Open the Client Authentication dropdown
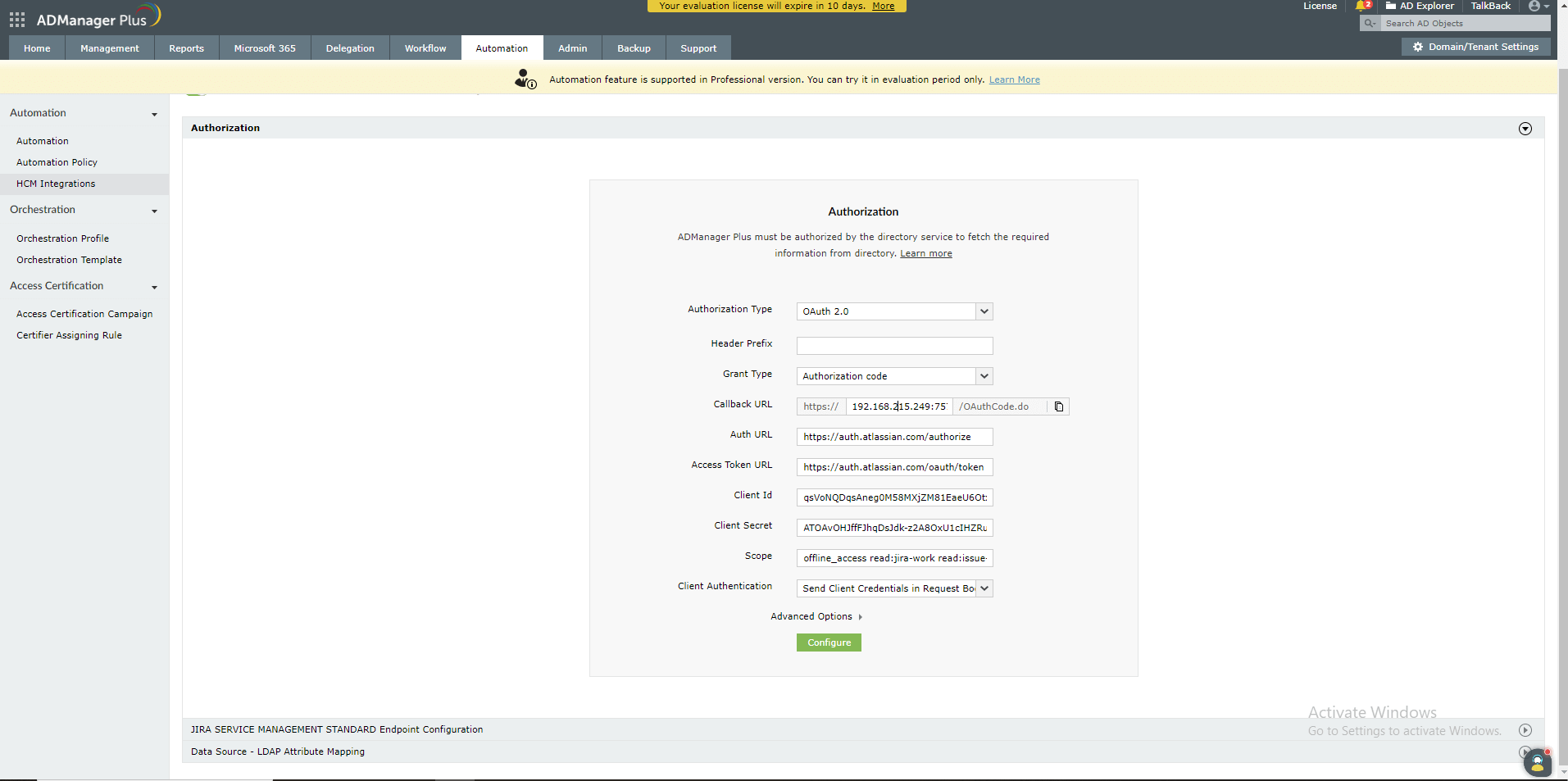Viewport: 1568px width, 781px height. [x=983, y=588]
